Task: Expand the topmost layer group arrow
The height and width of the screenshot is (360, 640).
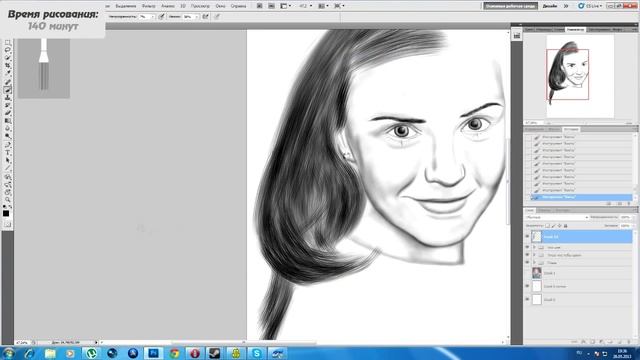Action: [534, 247]
